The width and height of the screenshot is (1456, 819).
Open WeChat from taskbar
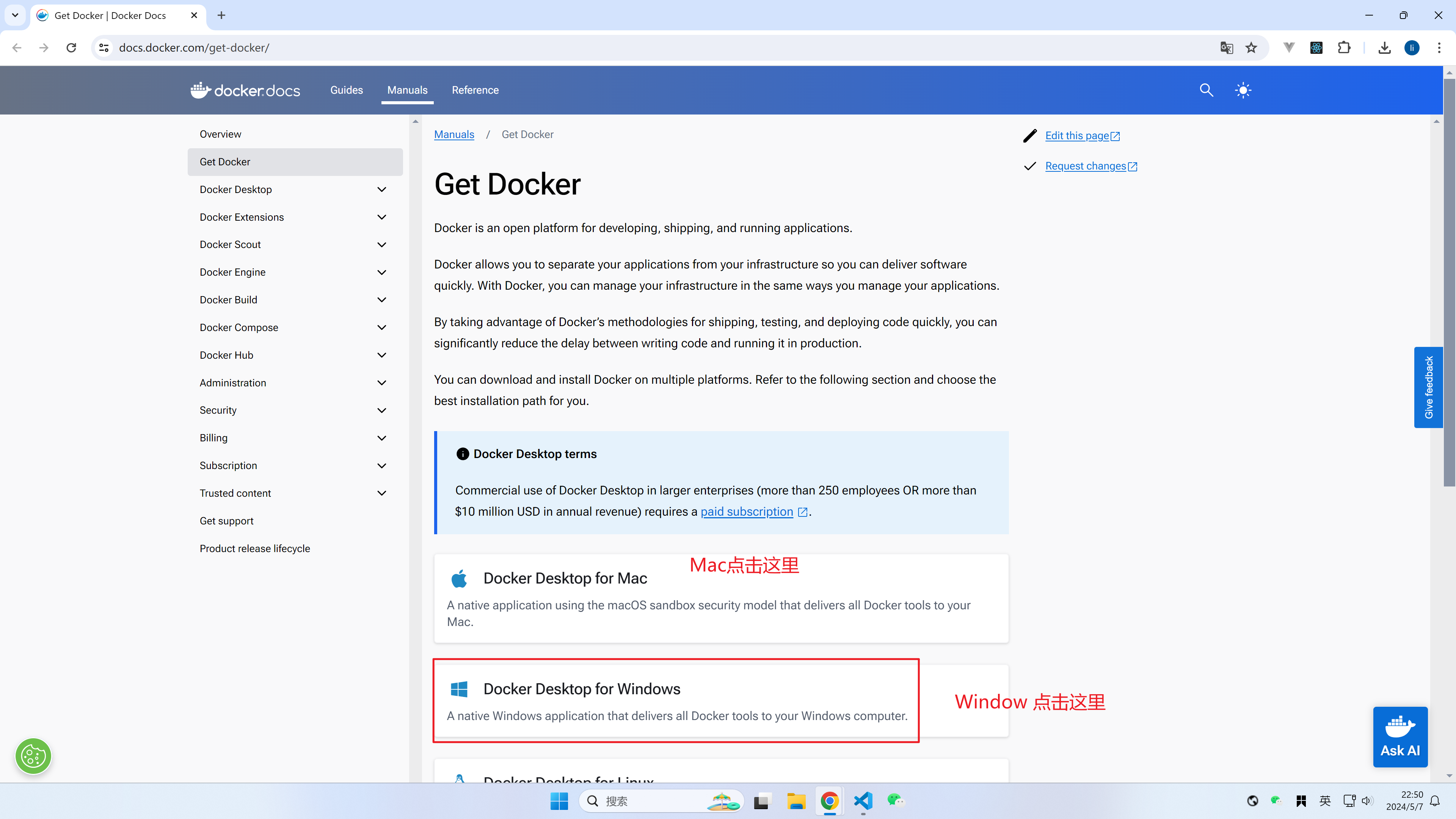tap(896, 801)
